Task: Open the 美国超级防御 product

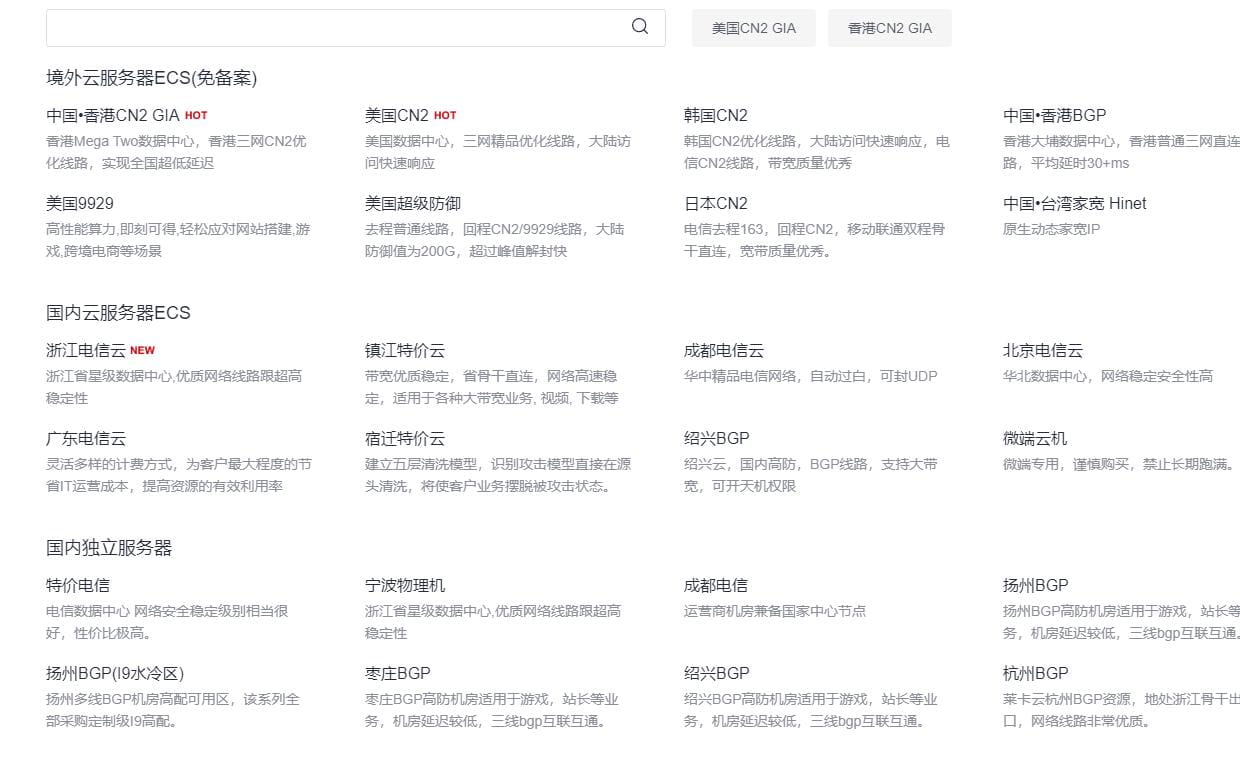Action: 411,203
